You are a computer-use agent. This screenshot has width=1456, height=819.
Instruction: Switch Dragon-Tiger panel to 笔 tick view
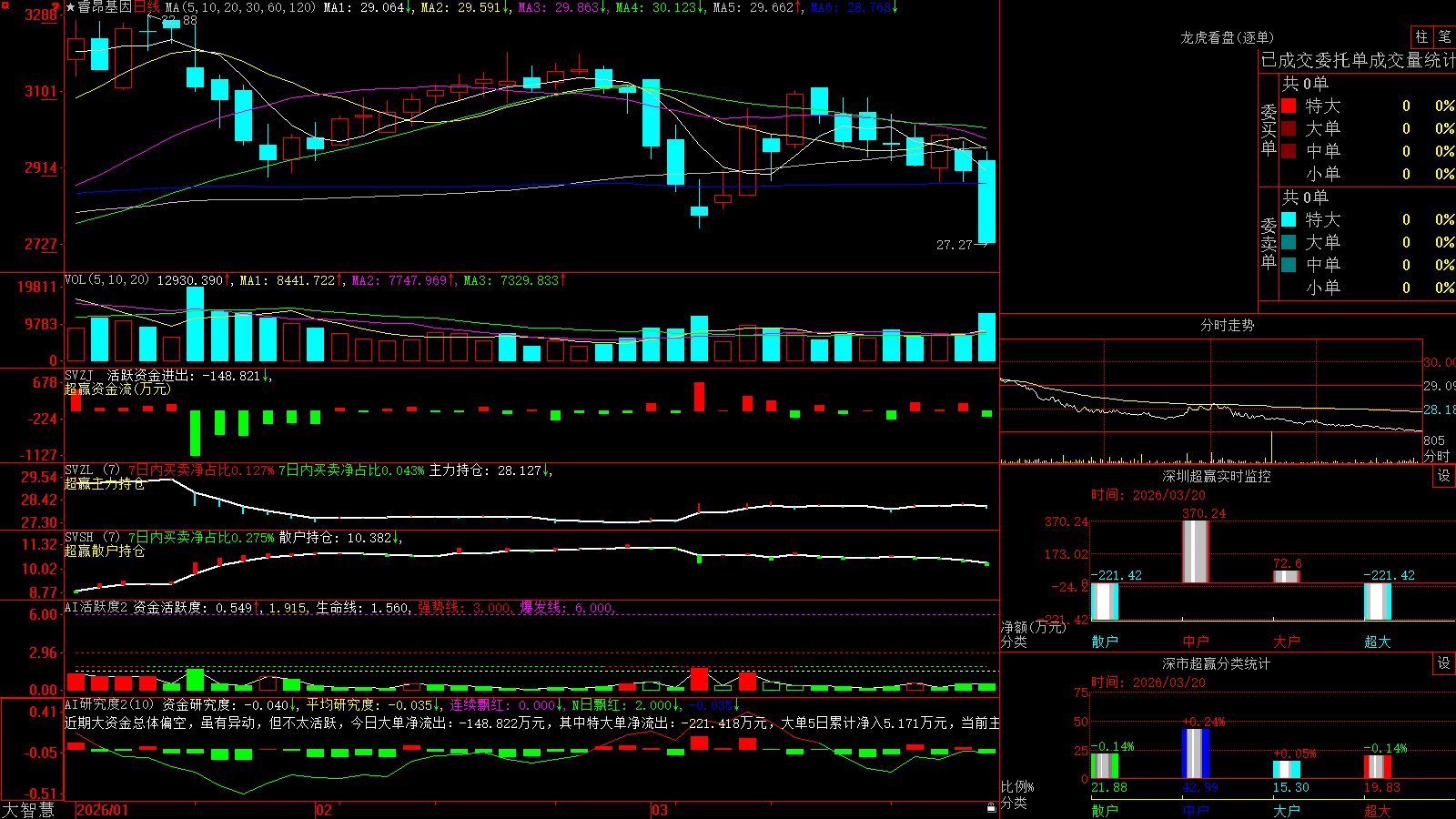[x=1444, y=36]
